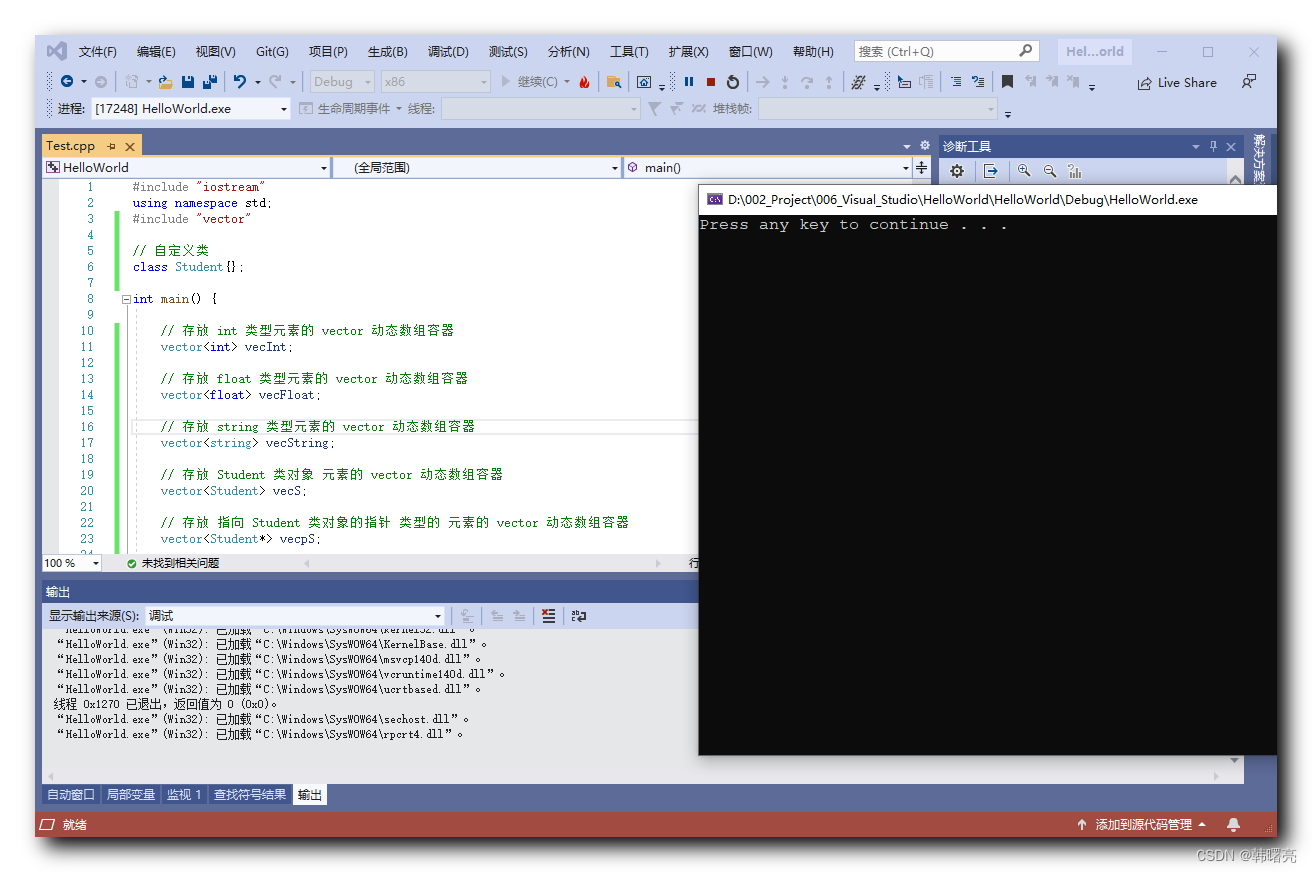Pause debugging with the Break All icon

coord(689,82)
